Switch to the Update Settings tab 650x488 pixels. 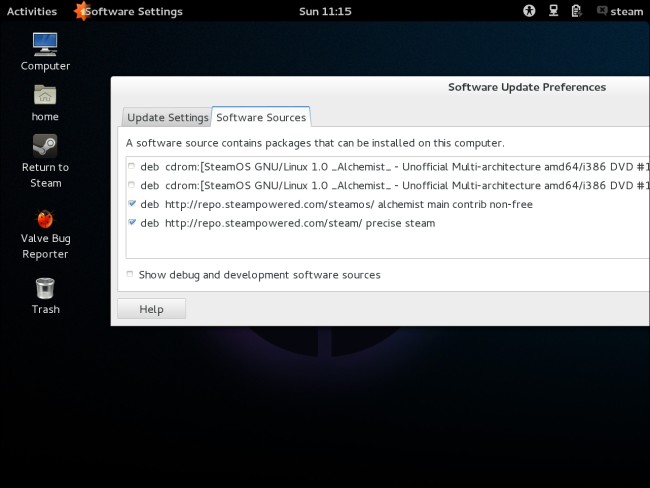point(167,117)
